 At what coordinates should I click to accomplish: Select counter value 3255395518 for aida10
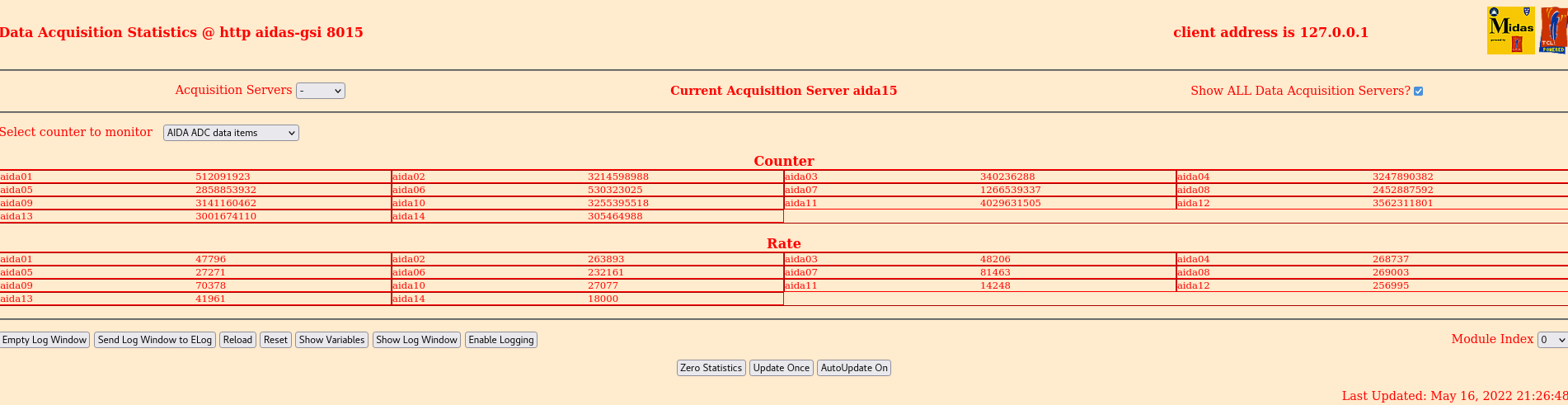coord(618,203)
